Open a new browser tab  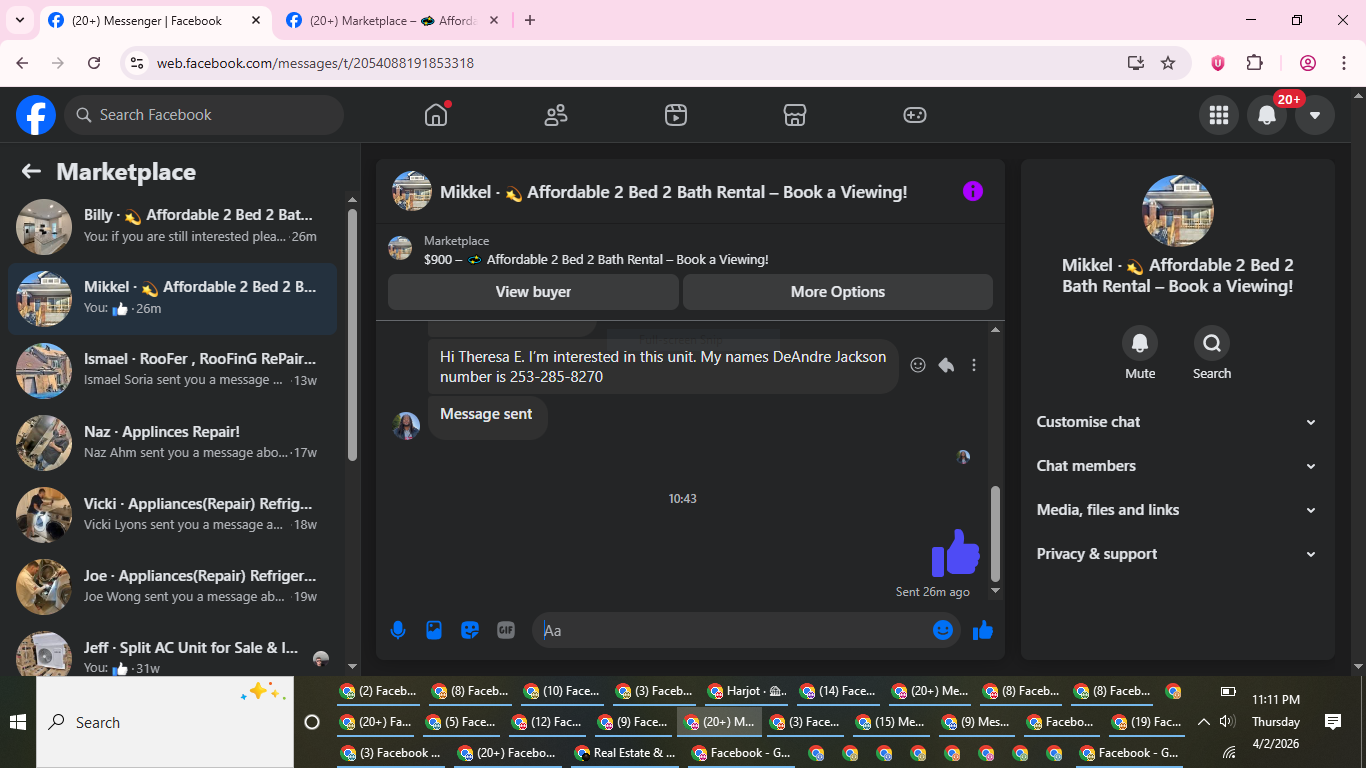[530, 20]
